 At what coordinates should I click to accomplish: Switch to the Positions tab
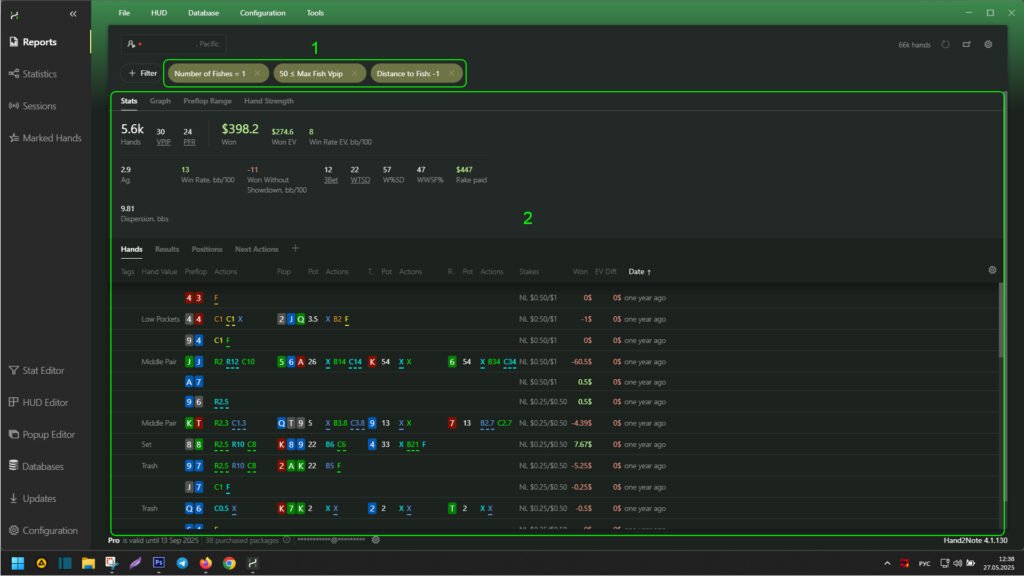[x=206, y=249]
